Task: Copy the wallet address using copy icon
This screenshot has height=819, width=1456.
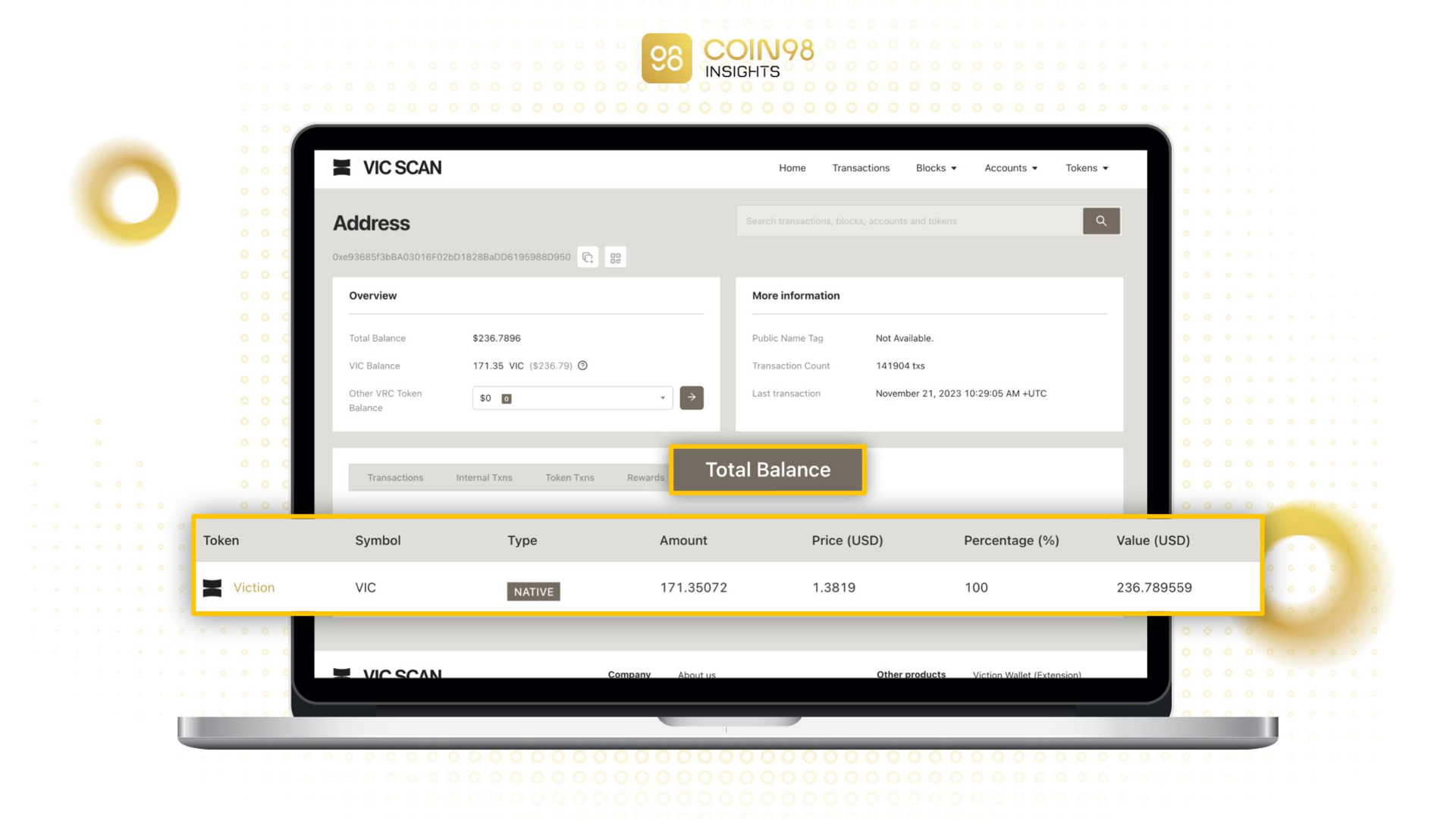Action: click(x=588, y=258)
